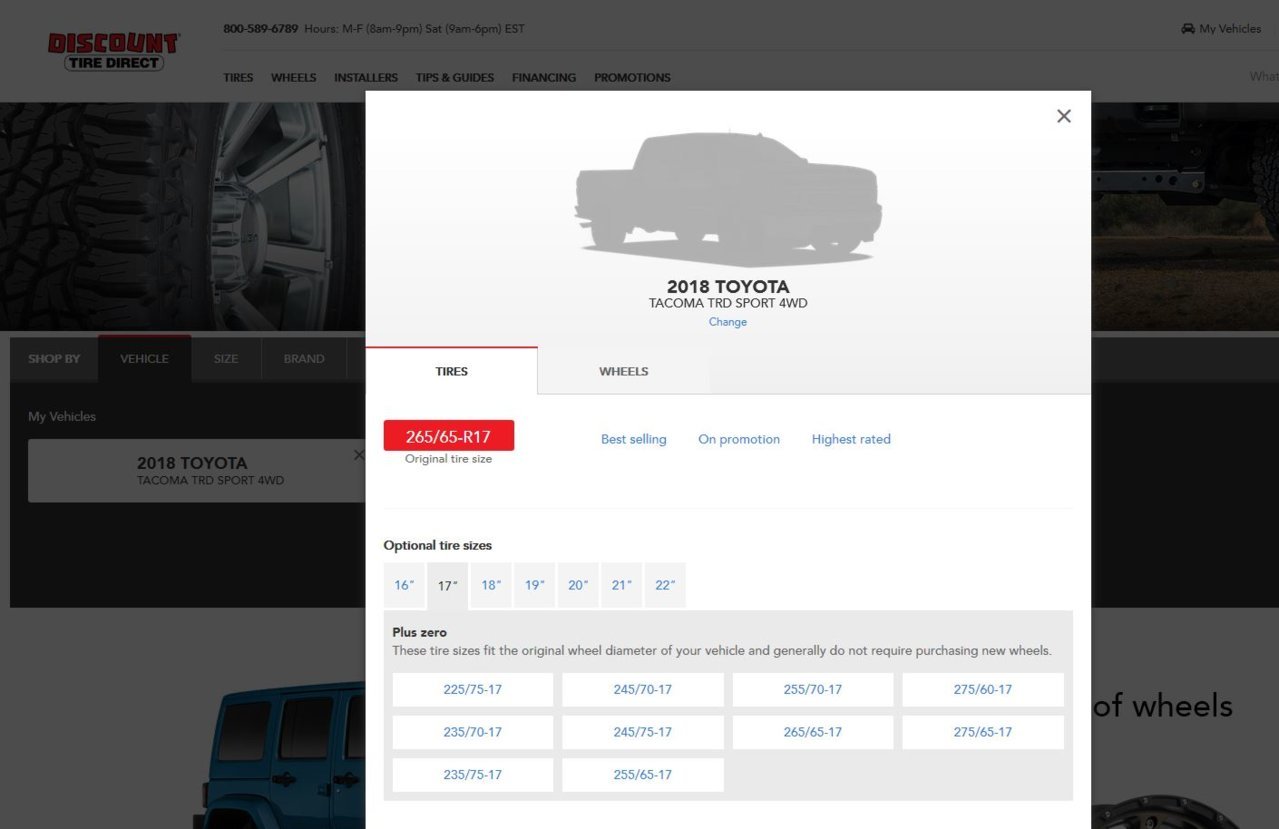Open the TIRES navigation menu
This screenshot has width=1279, height=829.
[238, 77]
